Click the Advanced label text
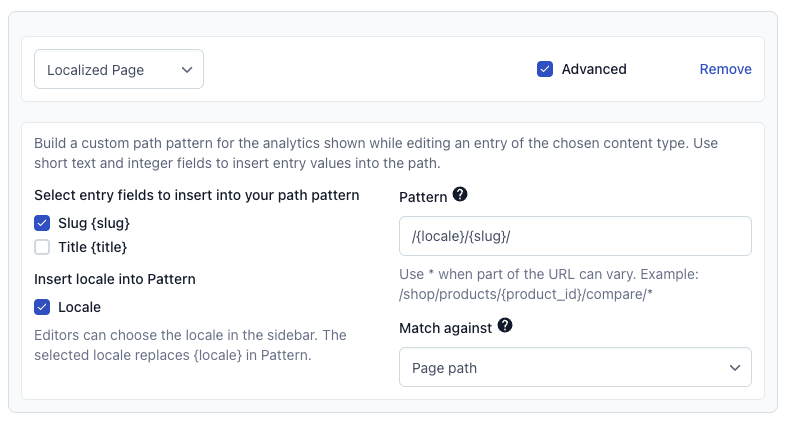 click(x=594, y=69)
